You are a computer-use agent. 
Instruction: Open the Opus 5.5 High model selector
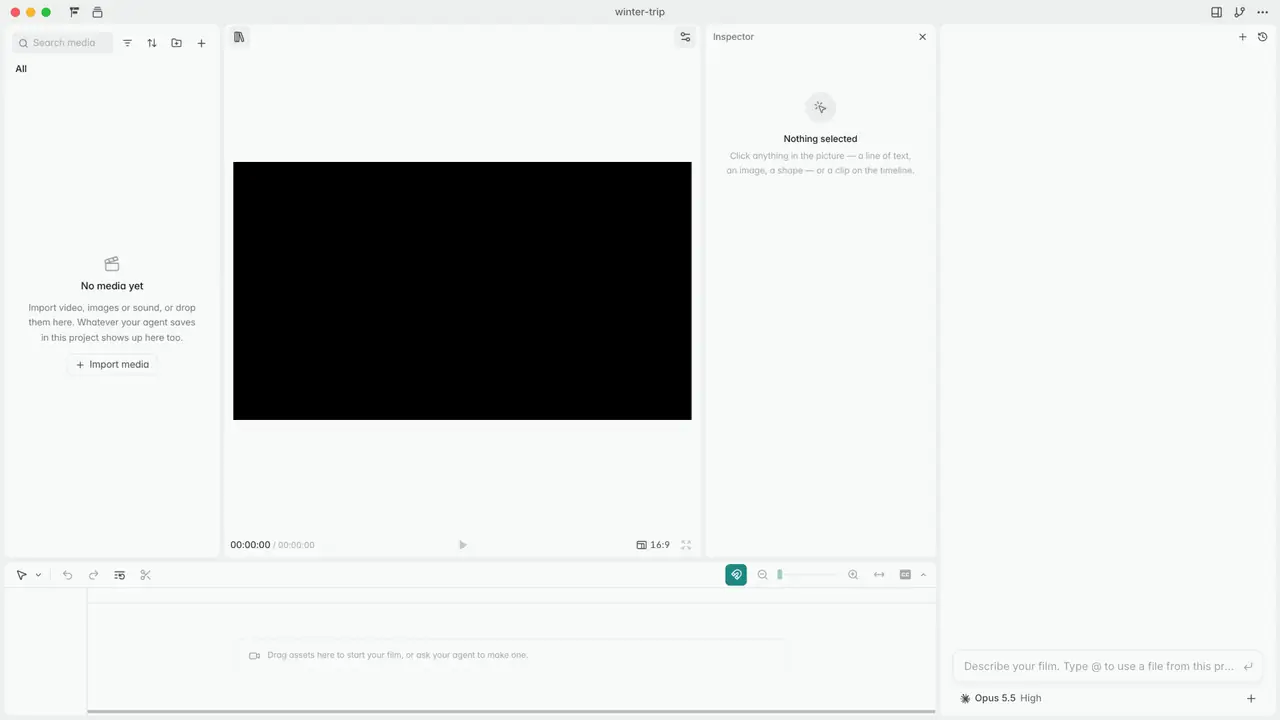tap(1000, 698)
